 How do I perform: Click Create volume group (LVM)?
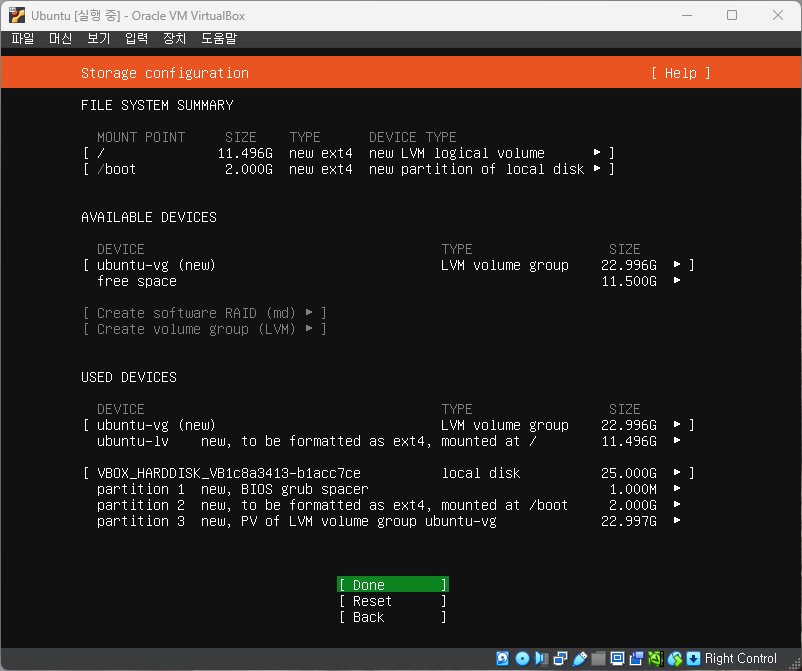(205, 329)
